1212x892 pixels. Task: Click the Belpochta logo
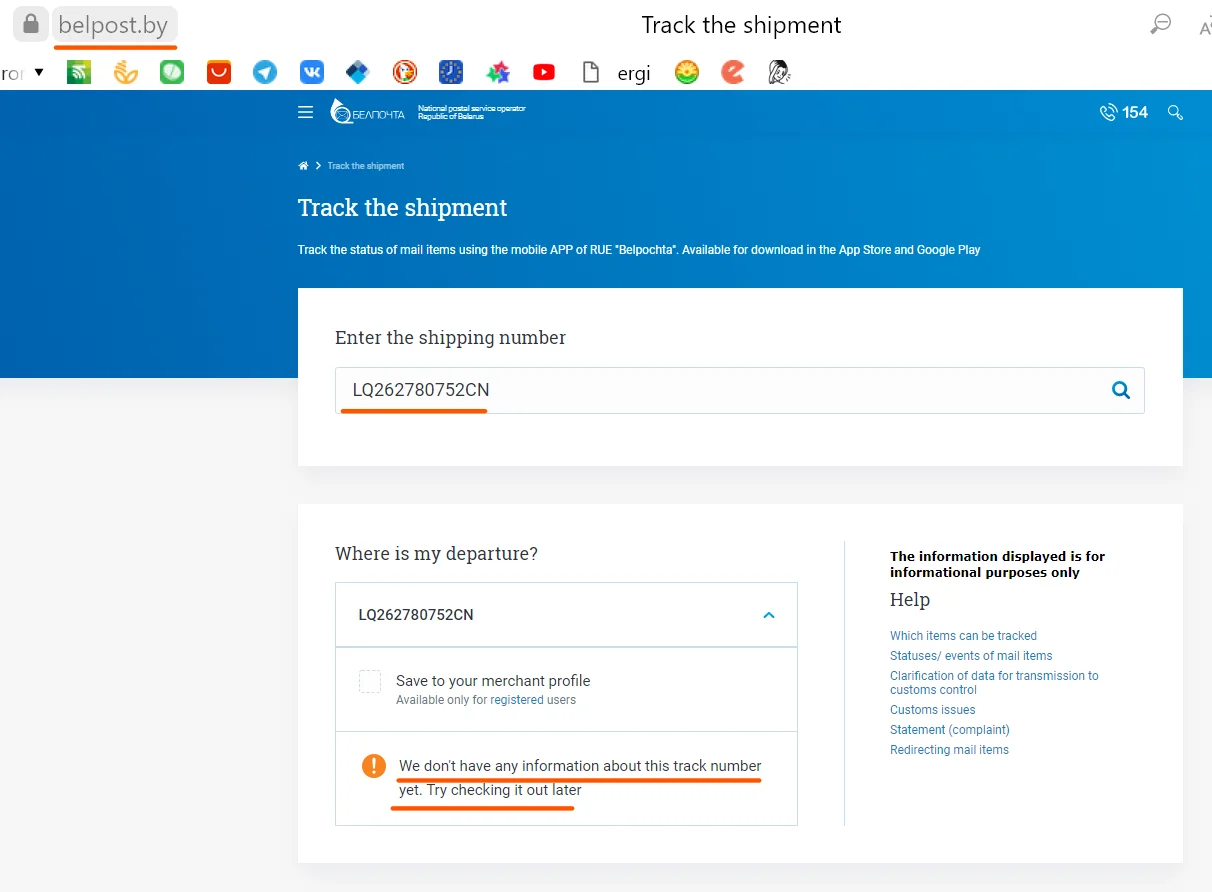click(x=367, y=112)
